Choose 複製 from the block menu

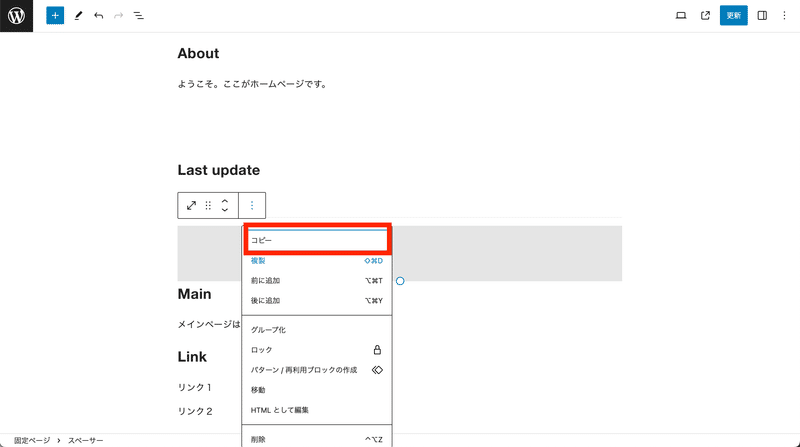click(x=317, y=261)
